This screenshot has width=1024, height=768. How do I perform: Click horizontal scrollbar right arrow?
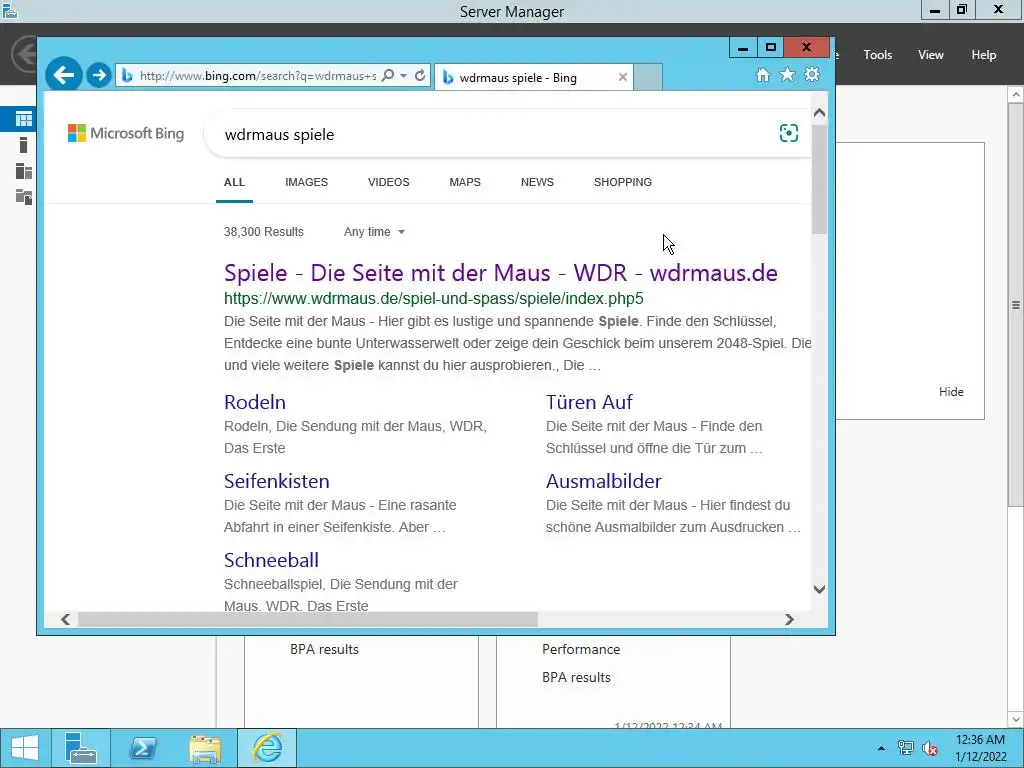(789, 619)
